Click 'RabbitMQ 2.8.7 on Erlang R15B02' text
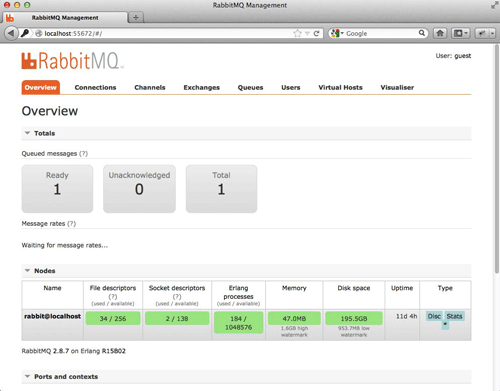The height and width of the screenshot is (391, 500). (x=74, y=351)
